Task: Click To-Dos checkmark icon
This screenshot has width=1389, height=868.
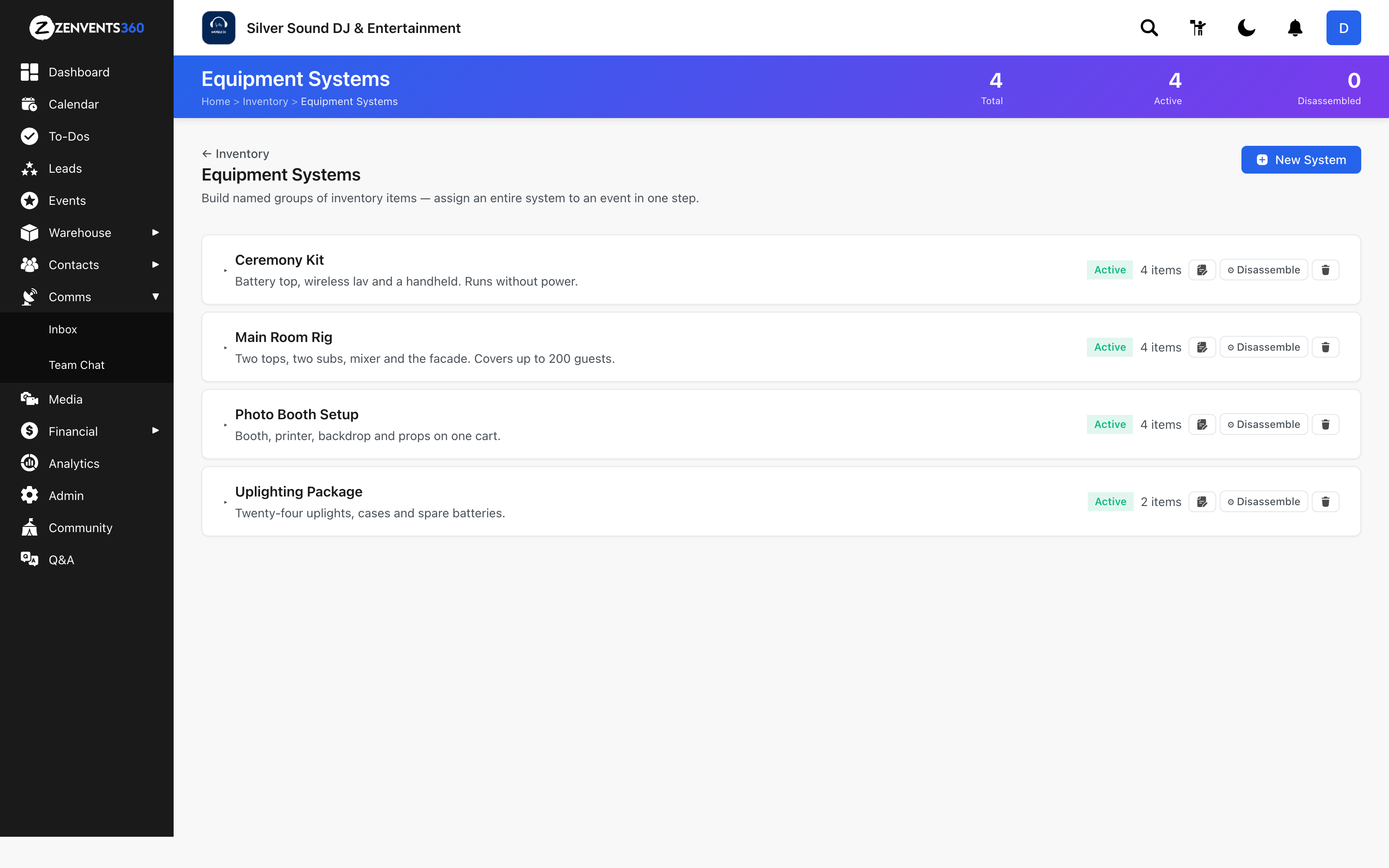Action: 29,137
